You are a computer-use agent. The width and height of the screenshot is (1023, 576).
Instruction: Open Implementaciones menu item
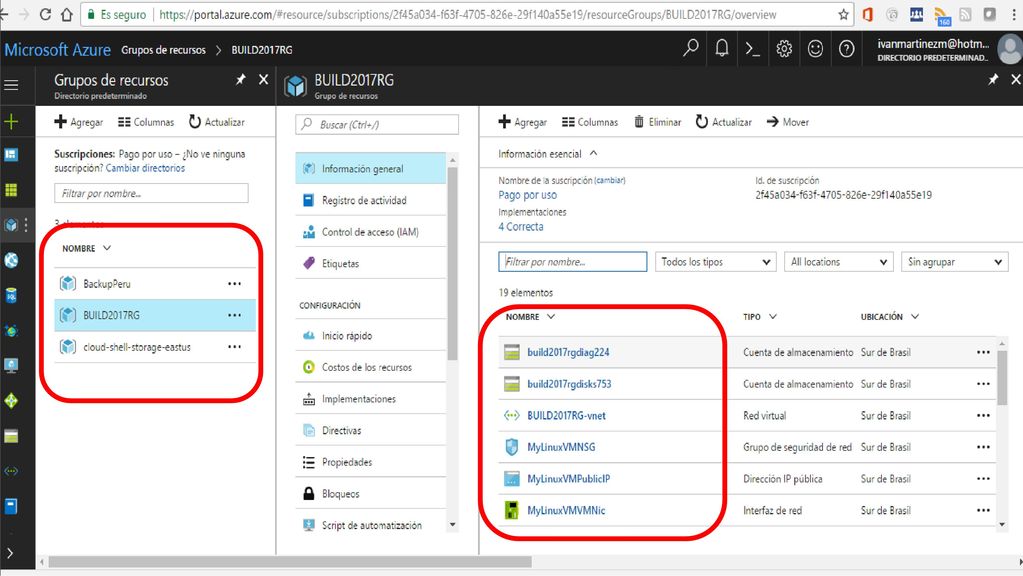pyautogui.click(x=371, y=399)
